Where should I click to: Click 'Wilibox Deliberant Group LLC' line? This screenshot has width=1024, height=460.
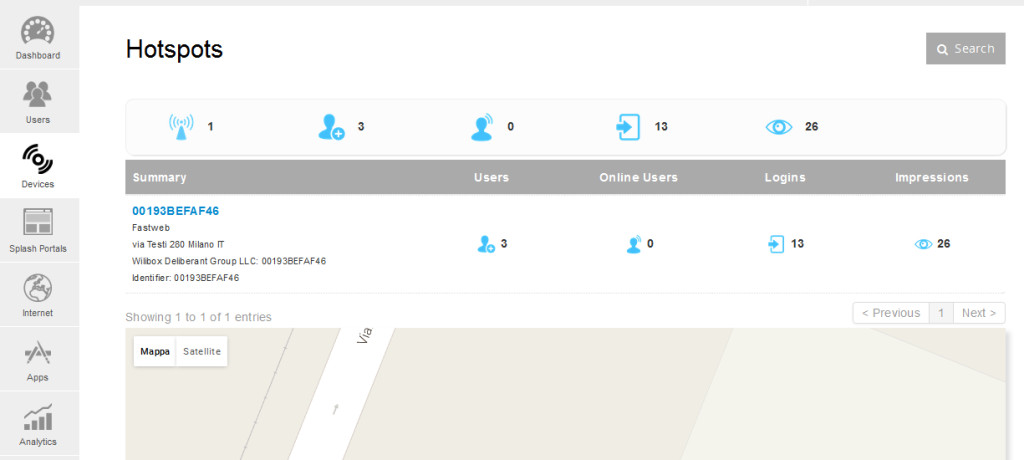coord(229,261)
